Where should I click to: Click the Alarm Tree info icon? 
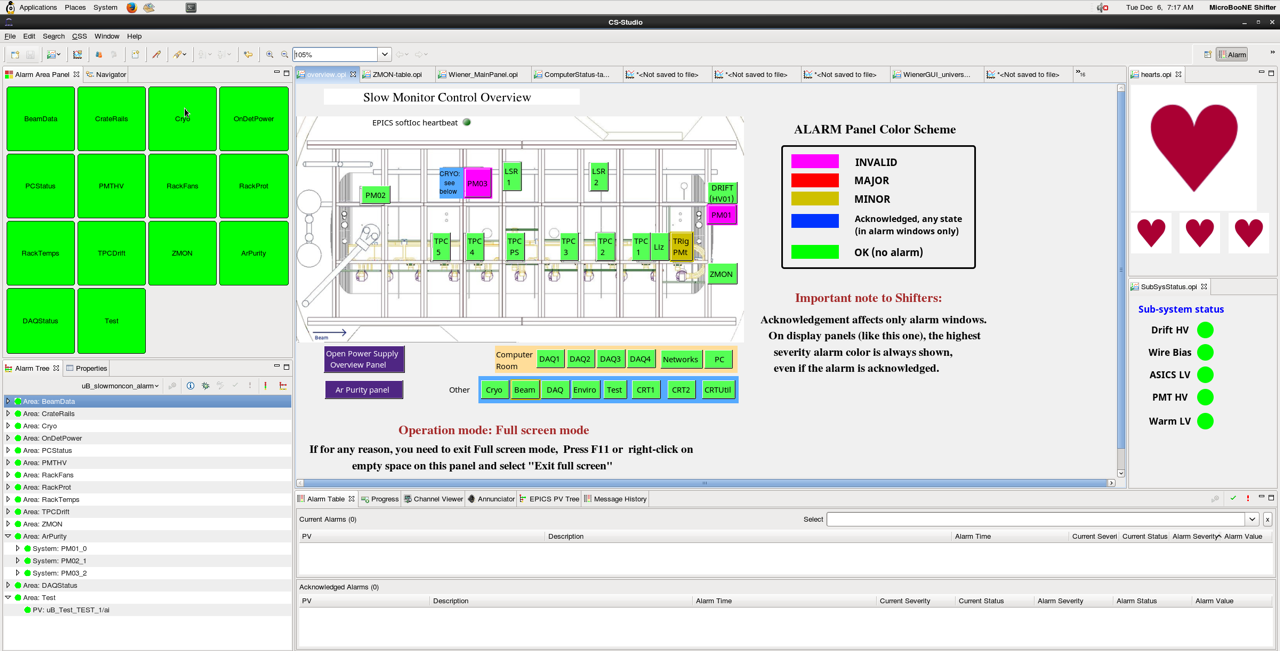click(x=190, y=386)
